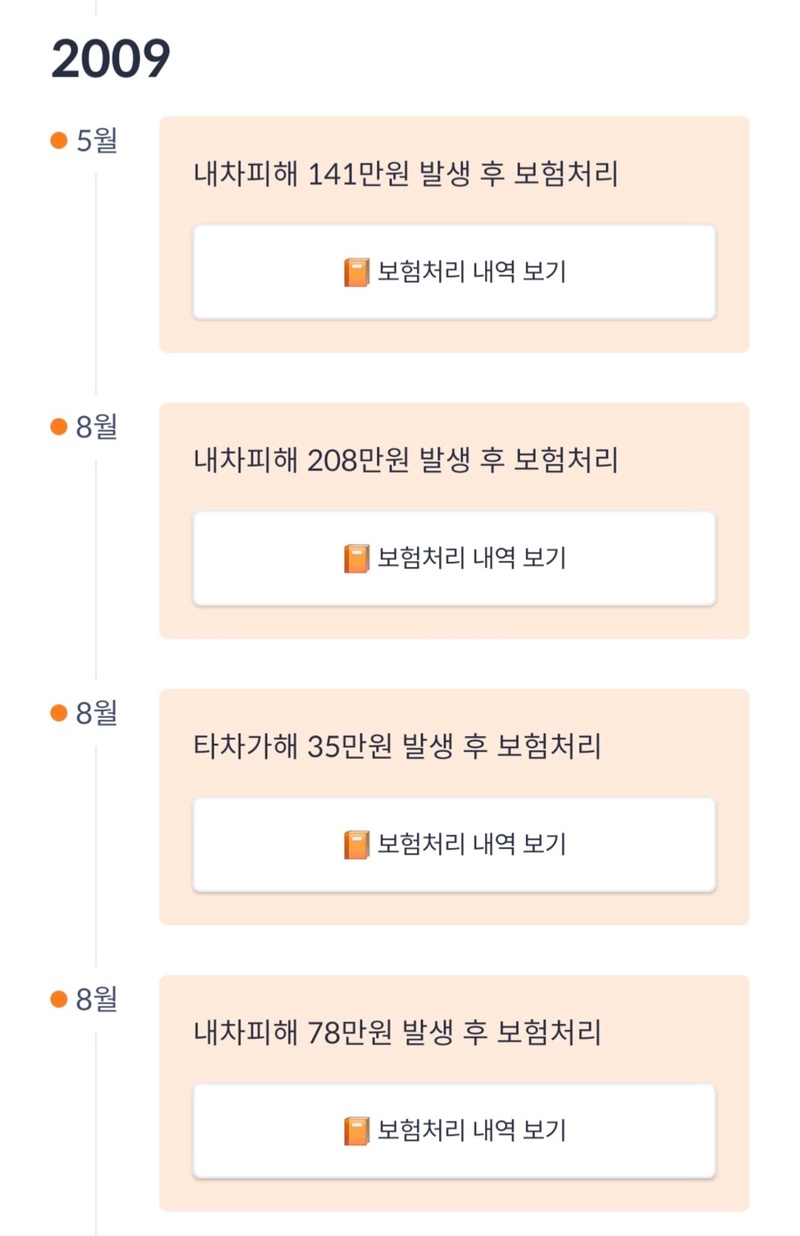Image resolution: width=800 pixels, height=1236 pixels.
Task: Select the orange dot beside the 208만원 entry
Action: pyautogui.click(x=58, y=427)
